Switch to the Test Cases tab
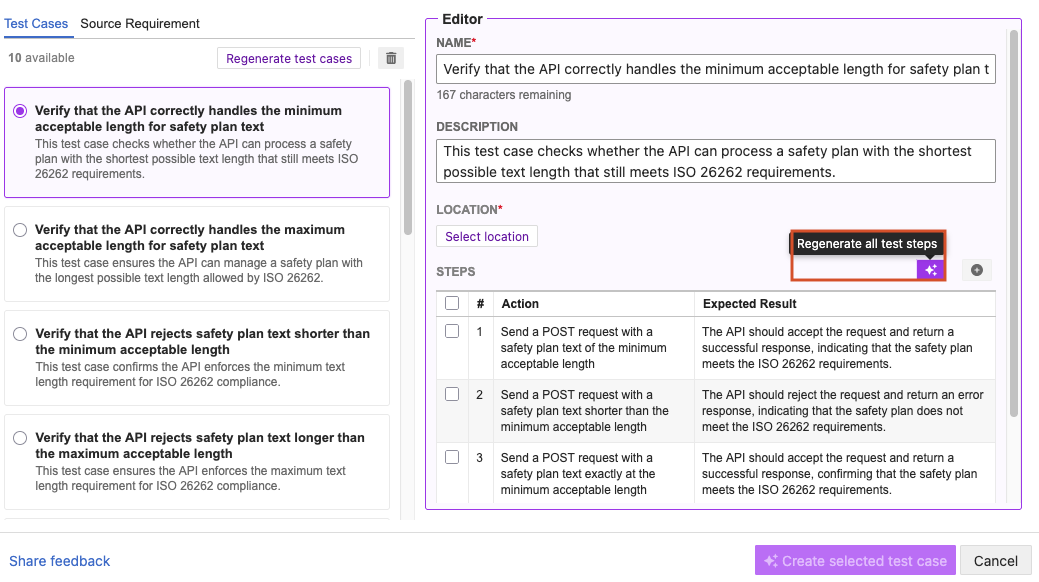This screenshot has width=1039, height=582. click(36, 24)
